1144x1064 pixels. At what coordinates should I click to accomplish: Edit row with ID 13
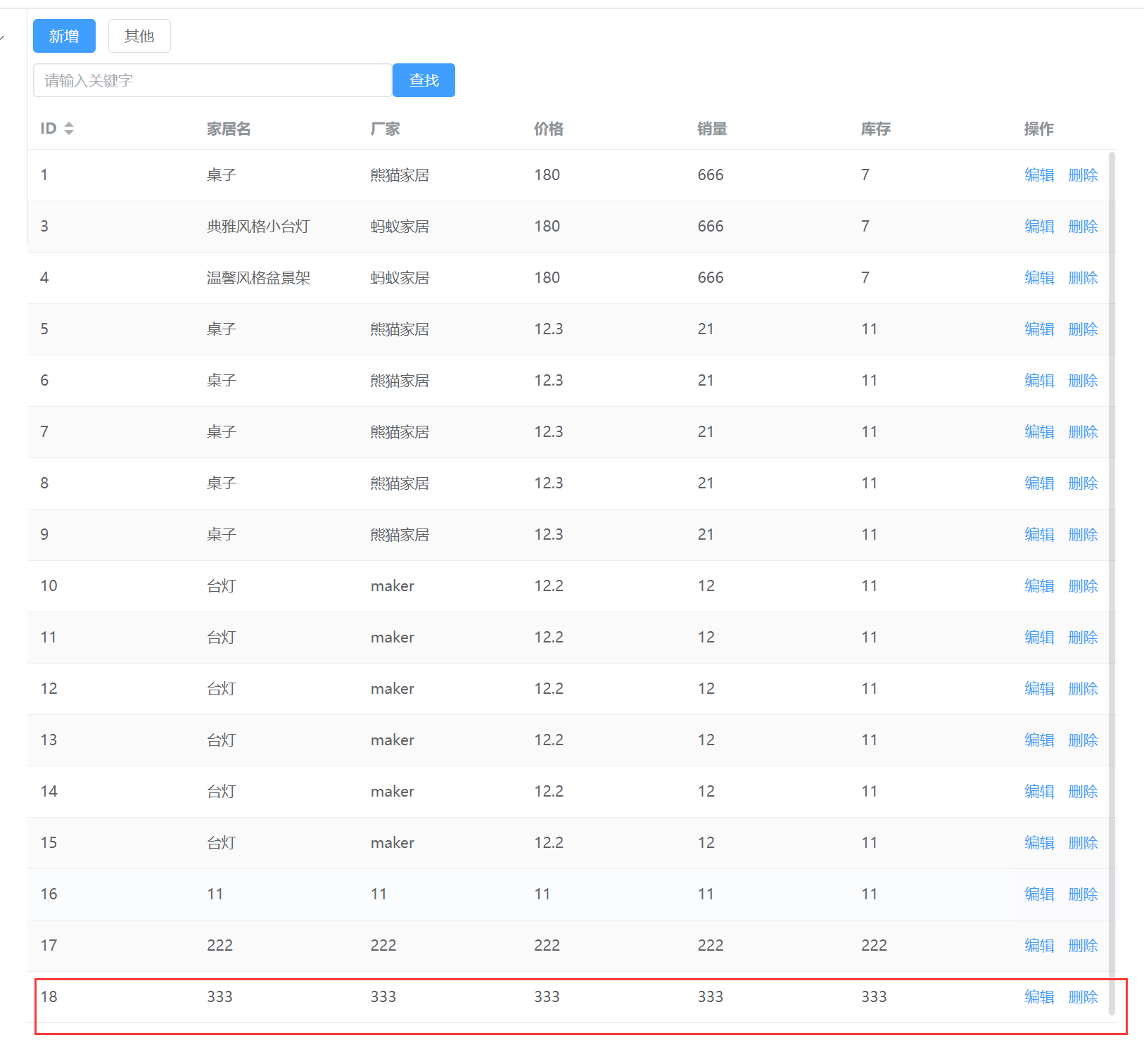point(1039,740)
